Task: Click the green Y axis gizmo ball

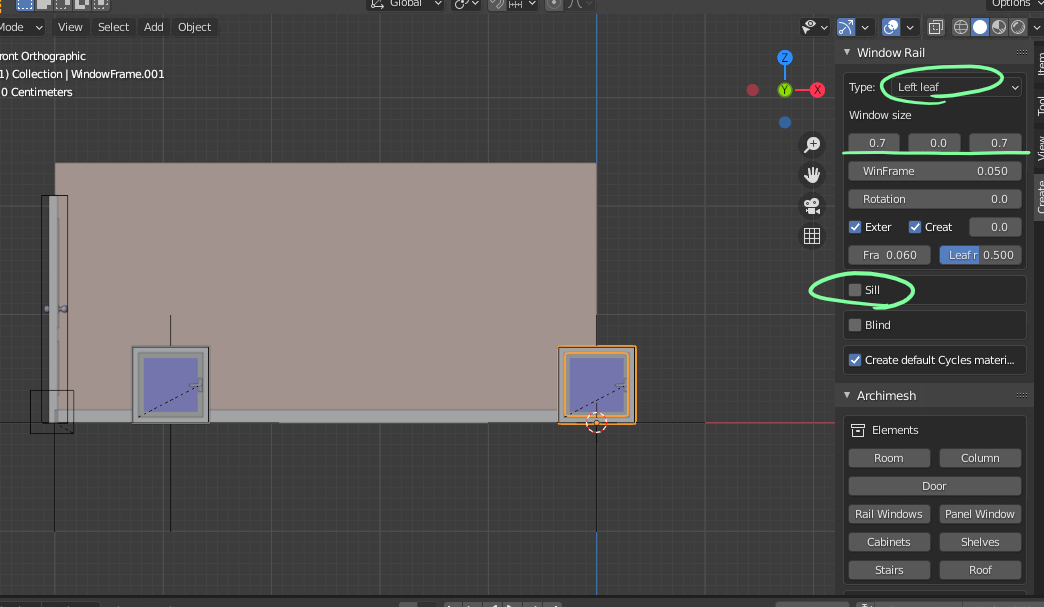Action: click(x=785, y=90)
